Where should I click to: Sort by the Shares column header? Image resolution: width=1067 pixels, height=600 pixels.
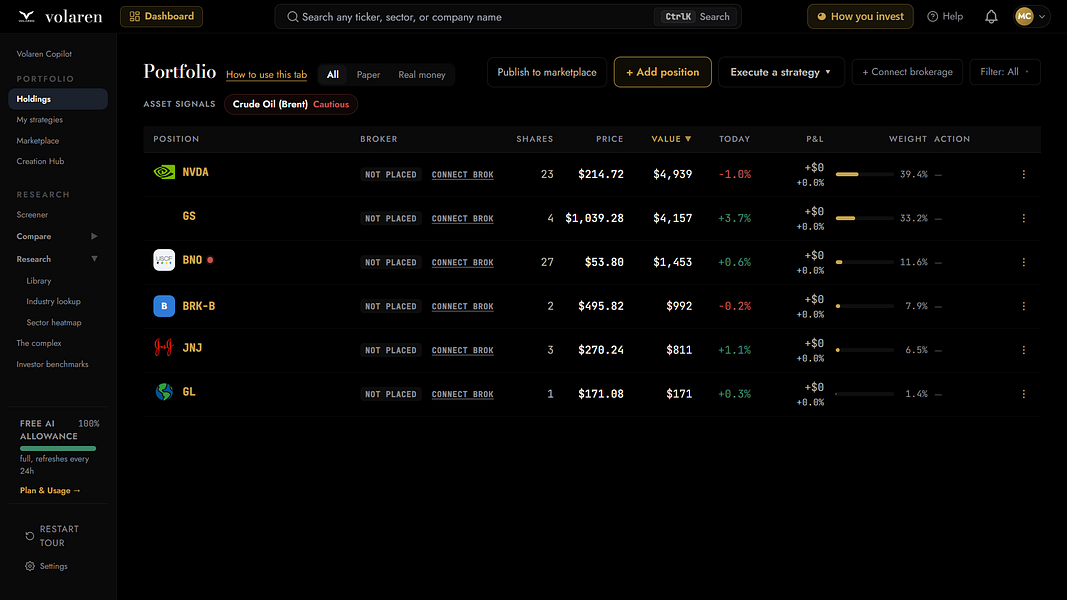coord(535,139)
